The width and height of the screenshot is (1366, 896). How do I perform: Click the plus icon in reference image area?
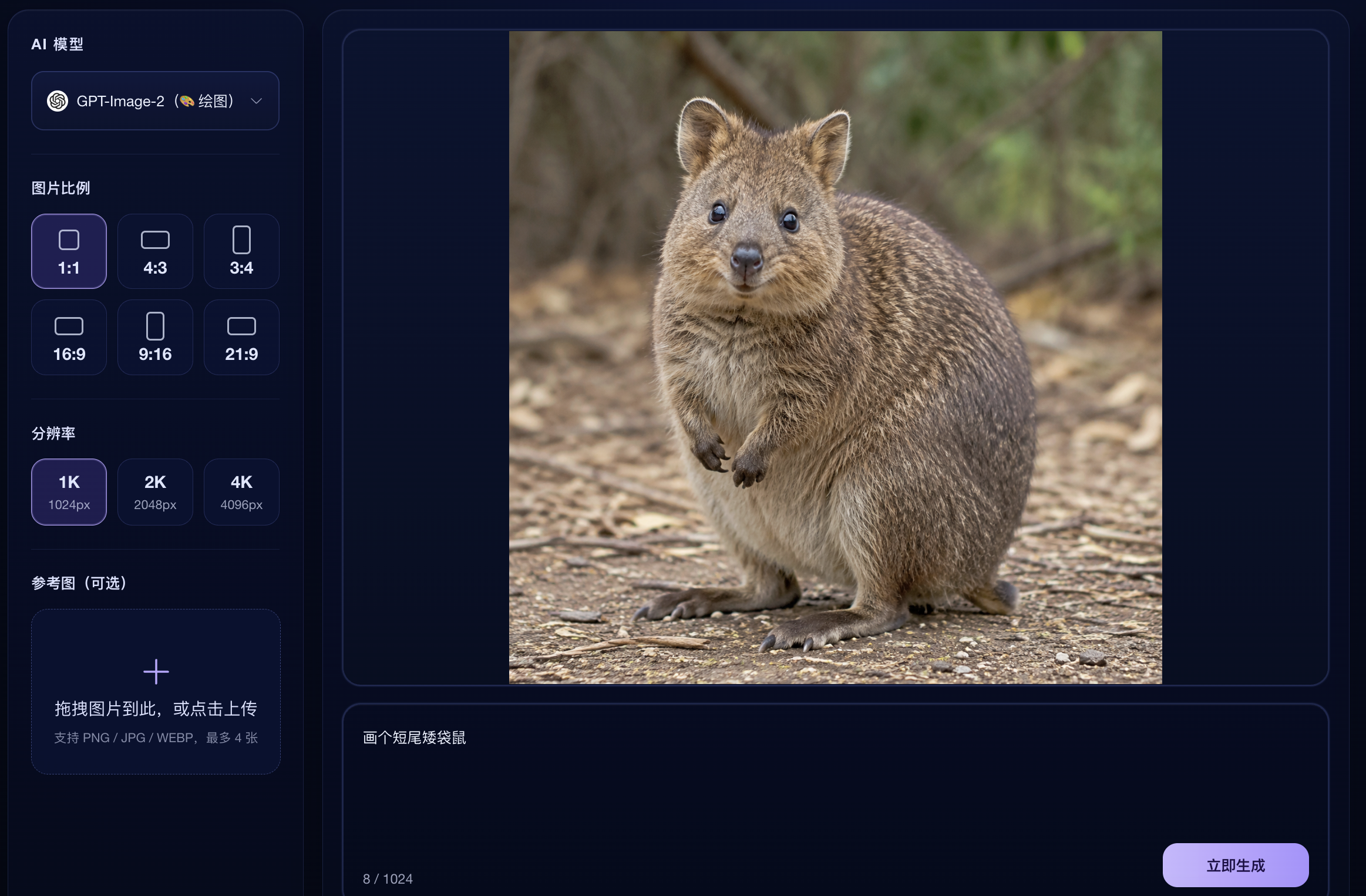click(156, 671)
